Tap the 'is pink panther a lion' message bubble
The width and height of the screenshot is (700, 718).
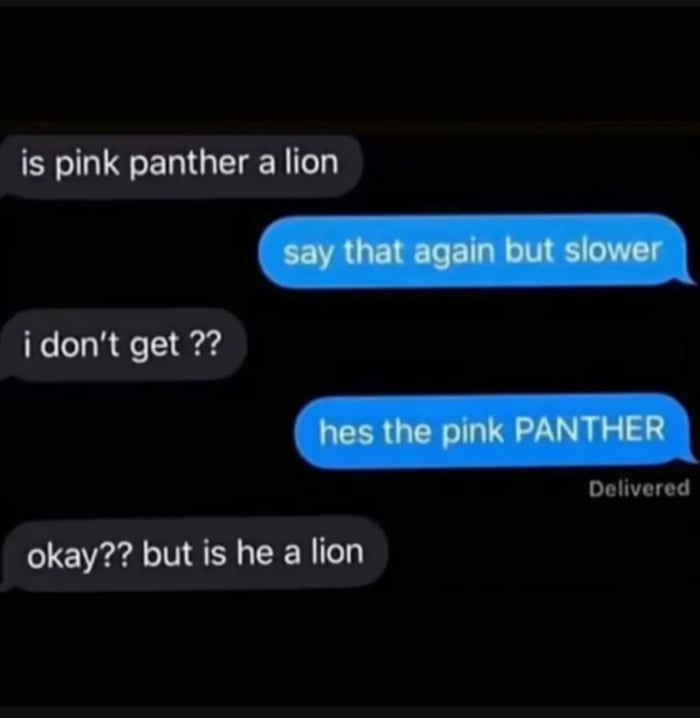(x=181, y=166)
